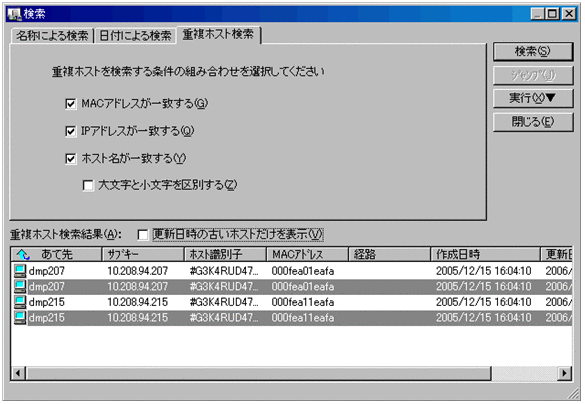The image size is (585, 404).
Task: Click 10.208.94.207 in the unhighlighted row
Action: pyautogui.click(x=138, y=271)
